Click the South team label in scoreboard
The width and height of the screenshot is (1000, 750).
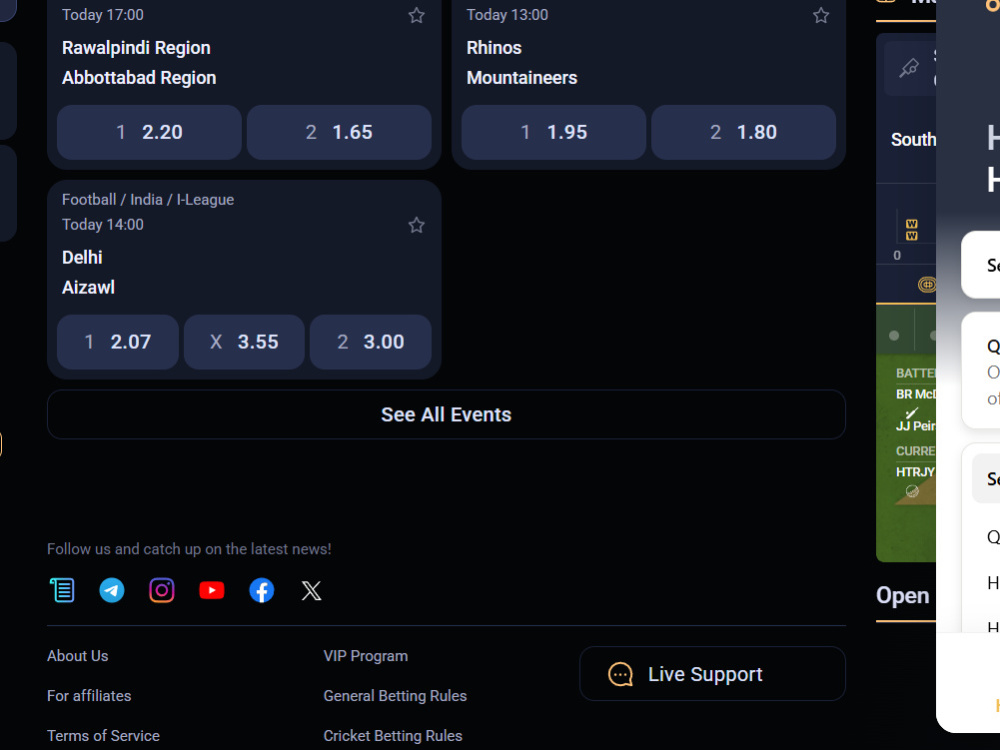913,140
